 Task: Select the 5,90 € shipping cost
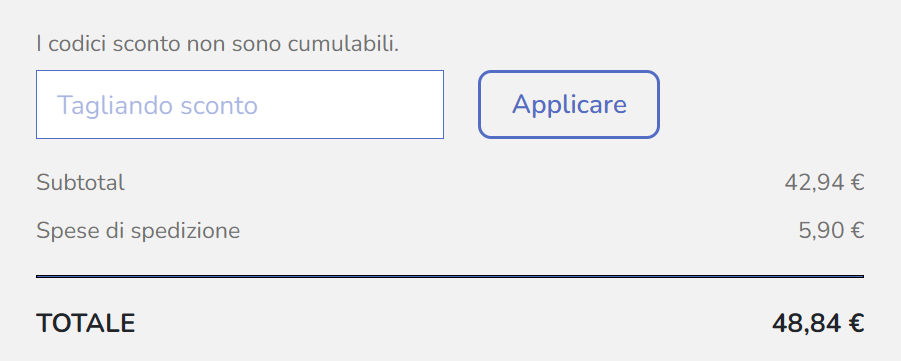(831, 231)
